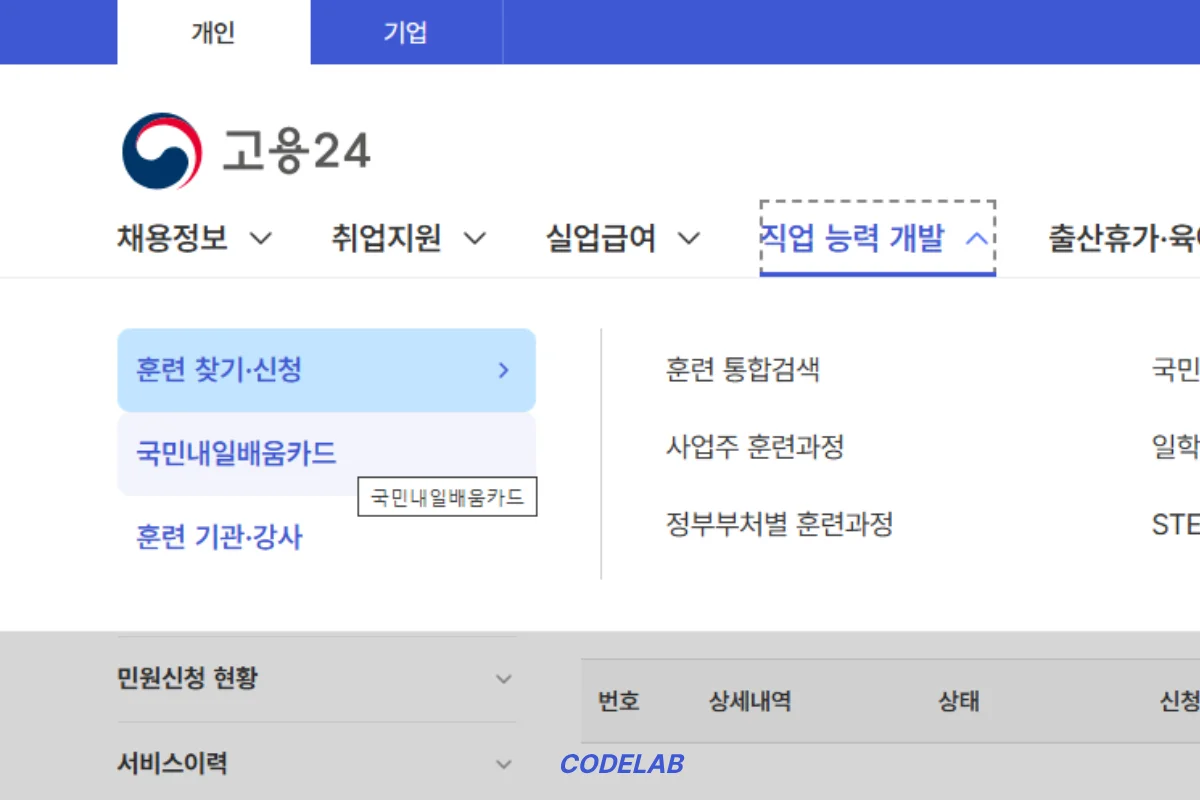Switch to the 기업 tab

(x=405, y=33)
